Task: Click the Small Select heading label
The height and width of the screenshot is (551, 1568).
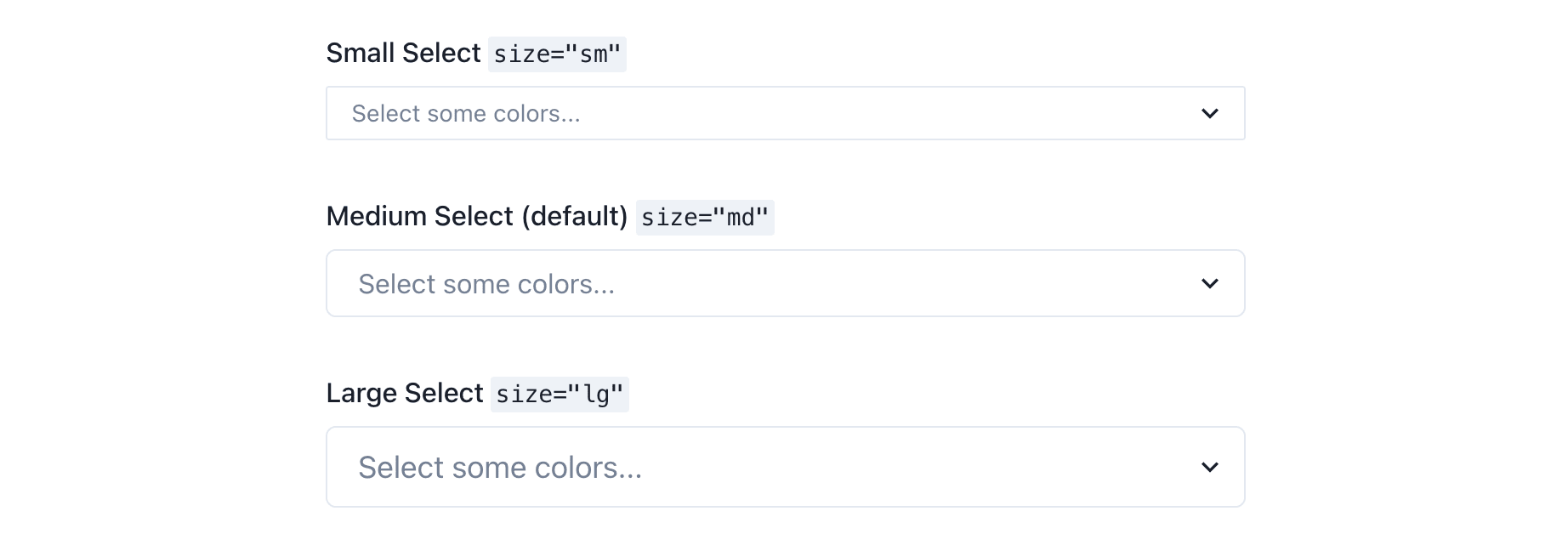Action: pyautogui.click(x=403, y=53)
